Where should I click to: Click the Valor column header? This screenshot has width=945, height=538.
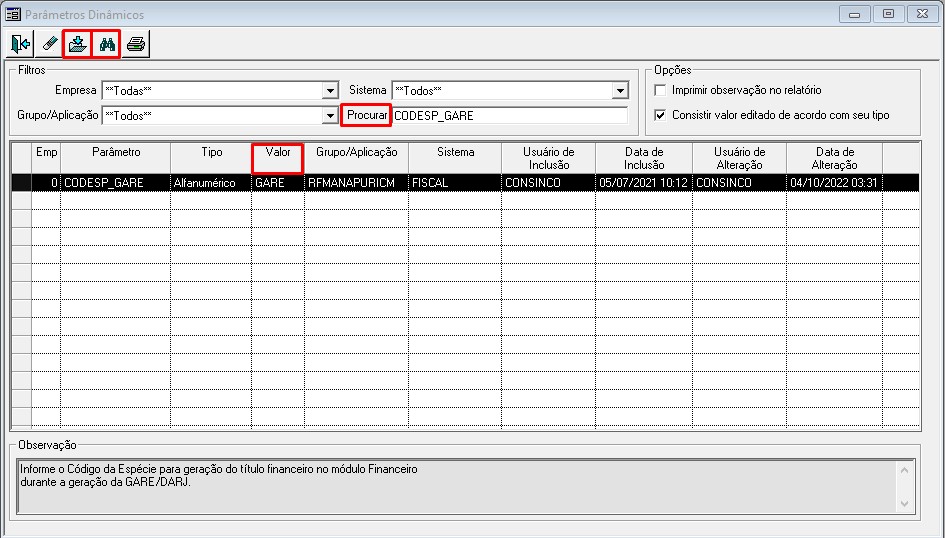278,158
